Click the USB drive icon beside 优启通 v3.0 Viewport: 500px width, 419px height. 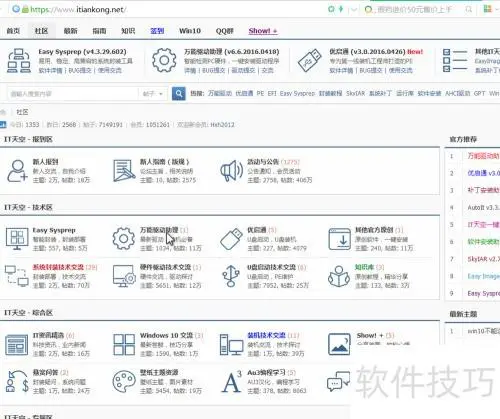pos(310,60)
